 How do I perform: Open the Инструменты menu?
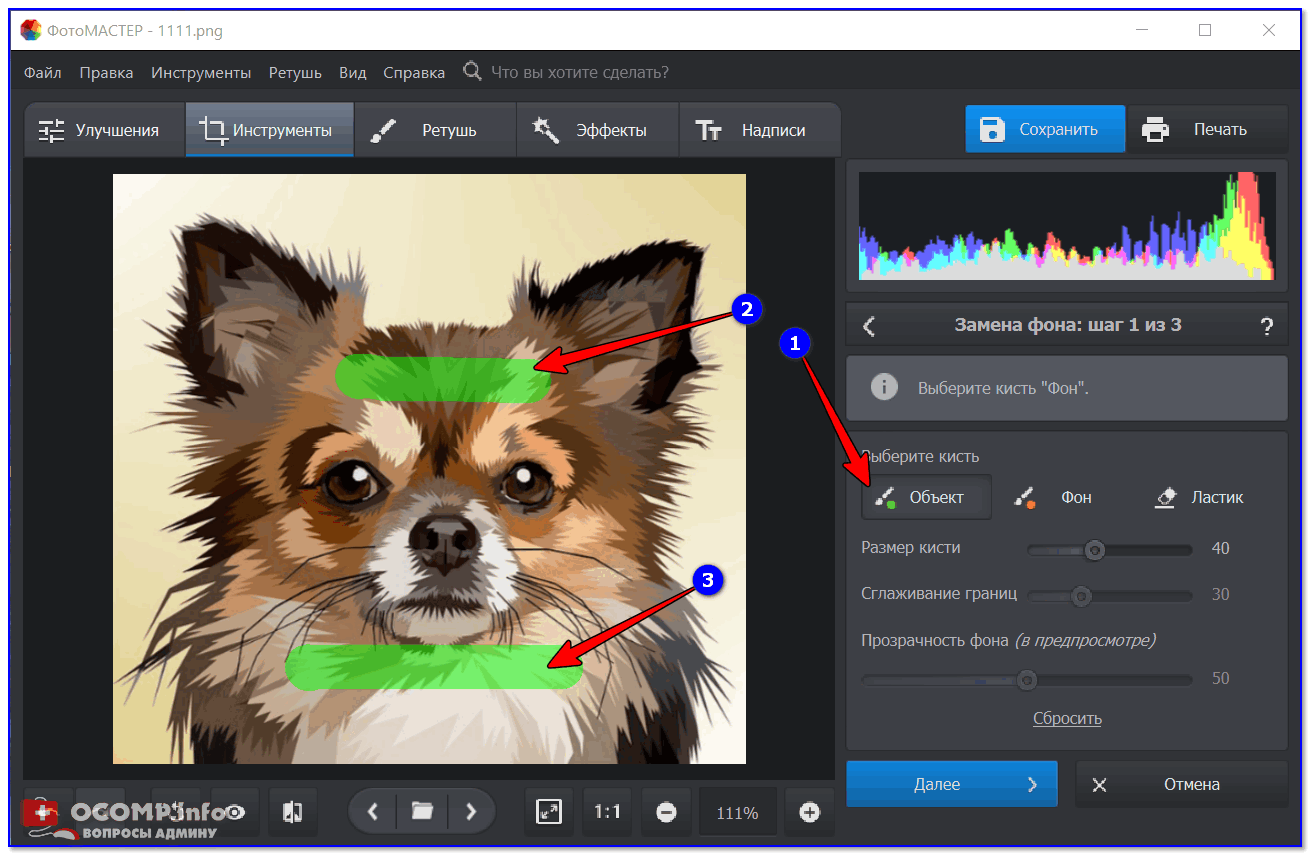click(x=201, y=73)
